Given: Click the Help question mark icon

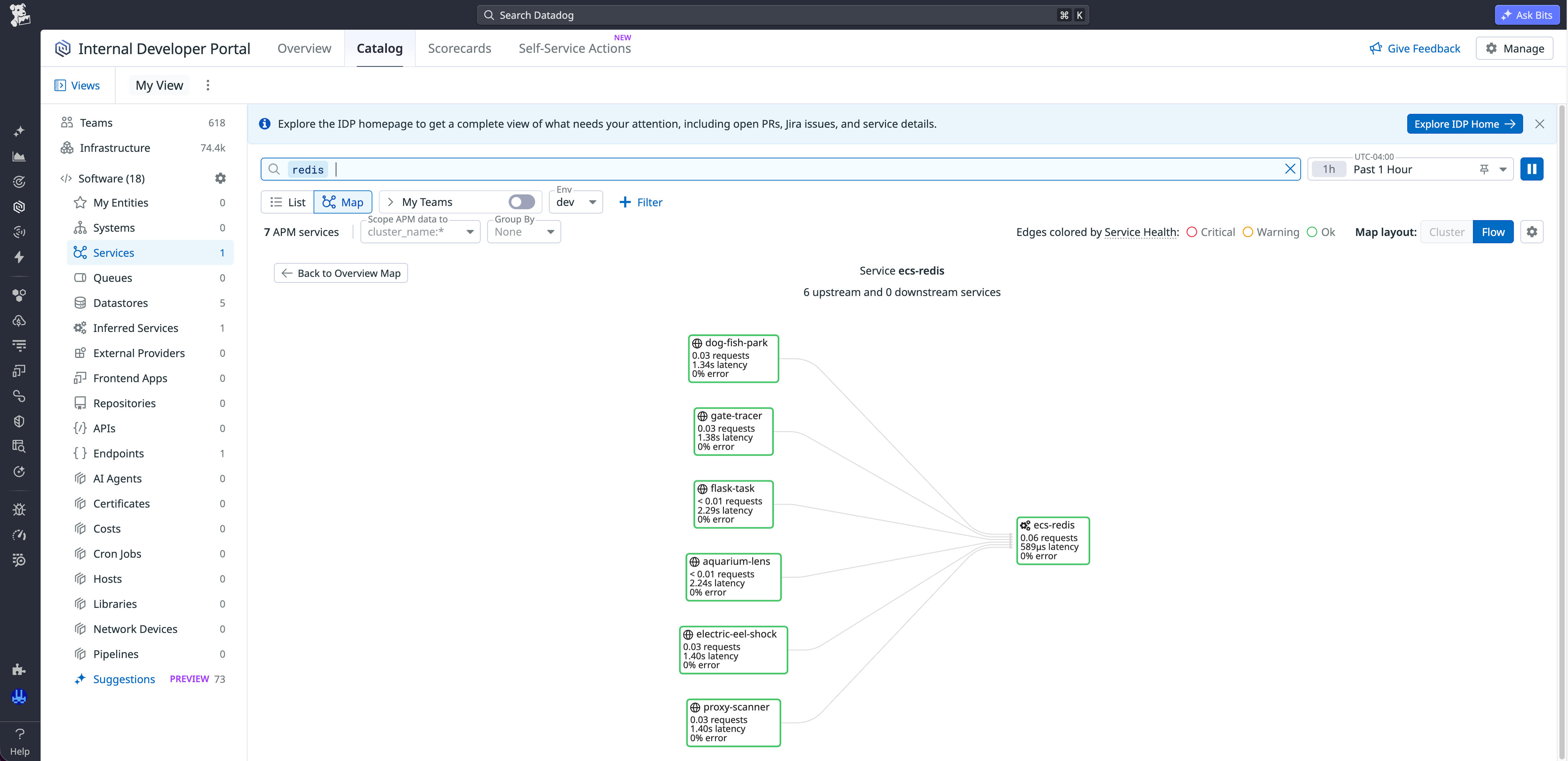Looking at the screenshot, I should (x=19, y=734).
